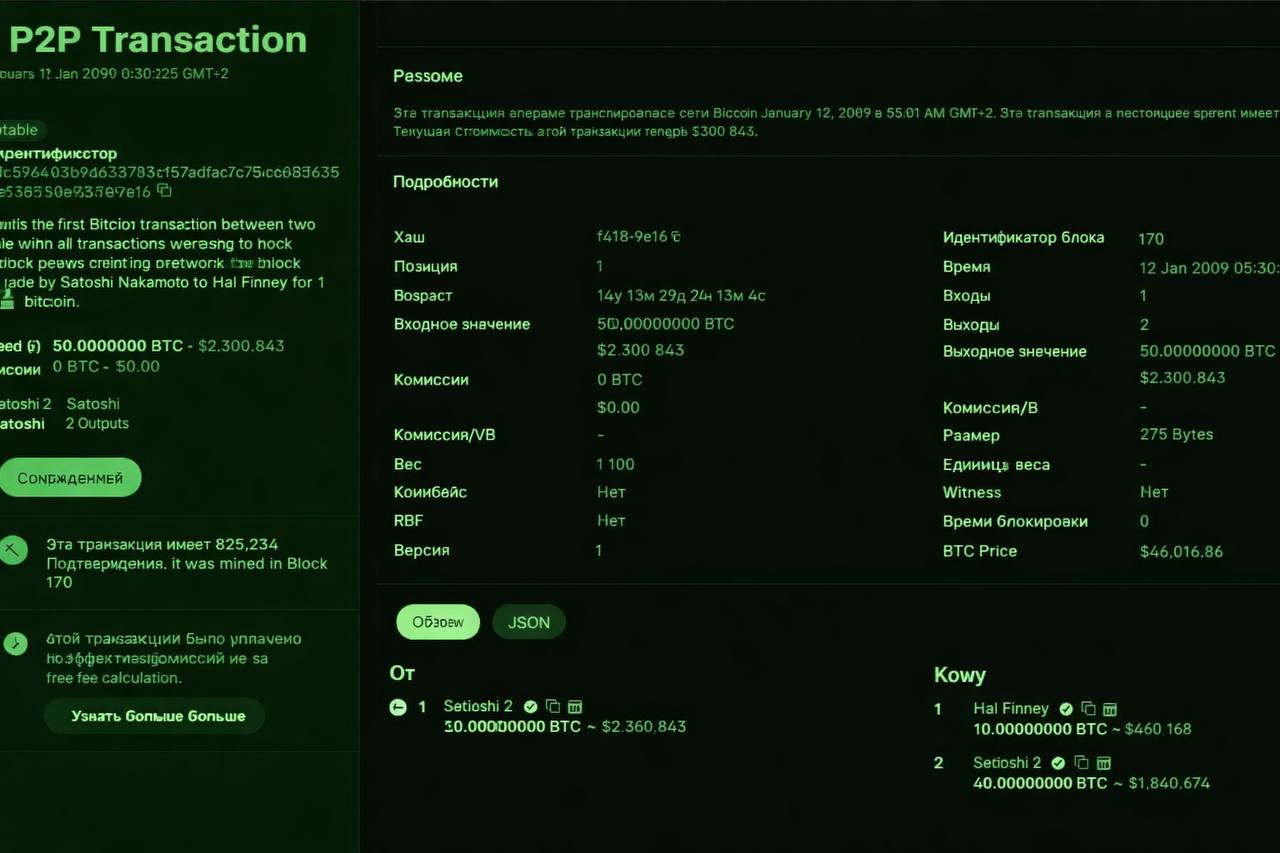Open Hal Finney recipient link

tap(1010, 708)
